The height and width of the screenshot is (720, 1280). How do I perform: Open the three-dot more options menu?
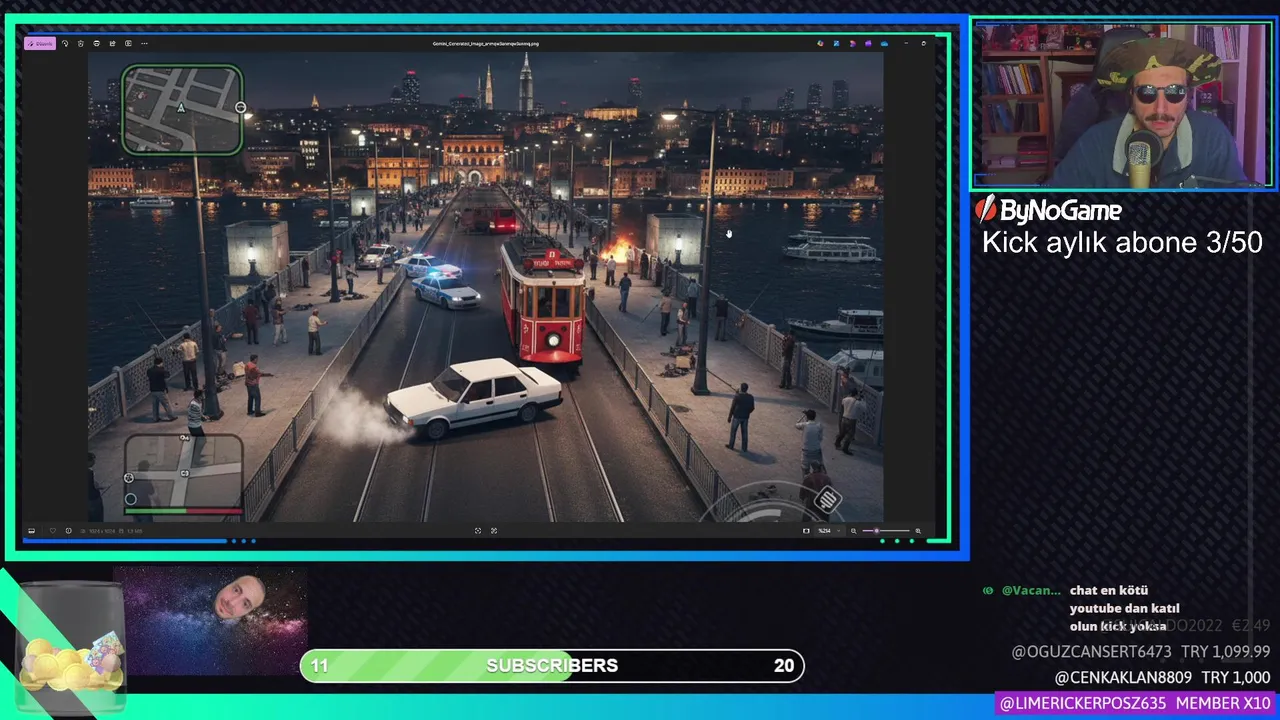[x=144, y=44]
